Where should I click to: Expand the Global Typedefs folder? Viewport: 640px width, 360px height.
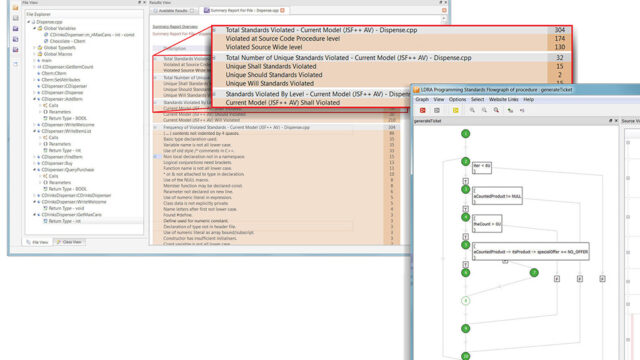(x=34, y=48)
